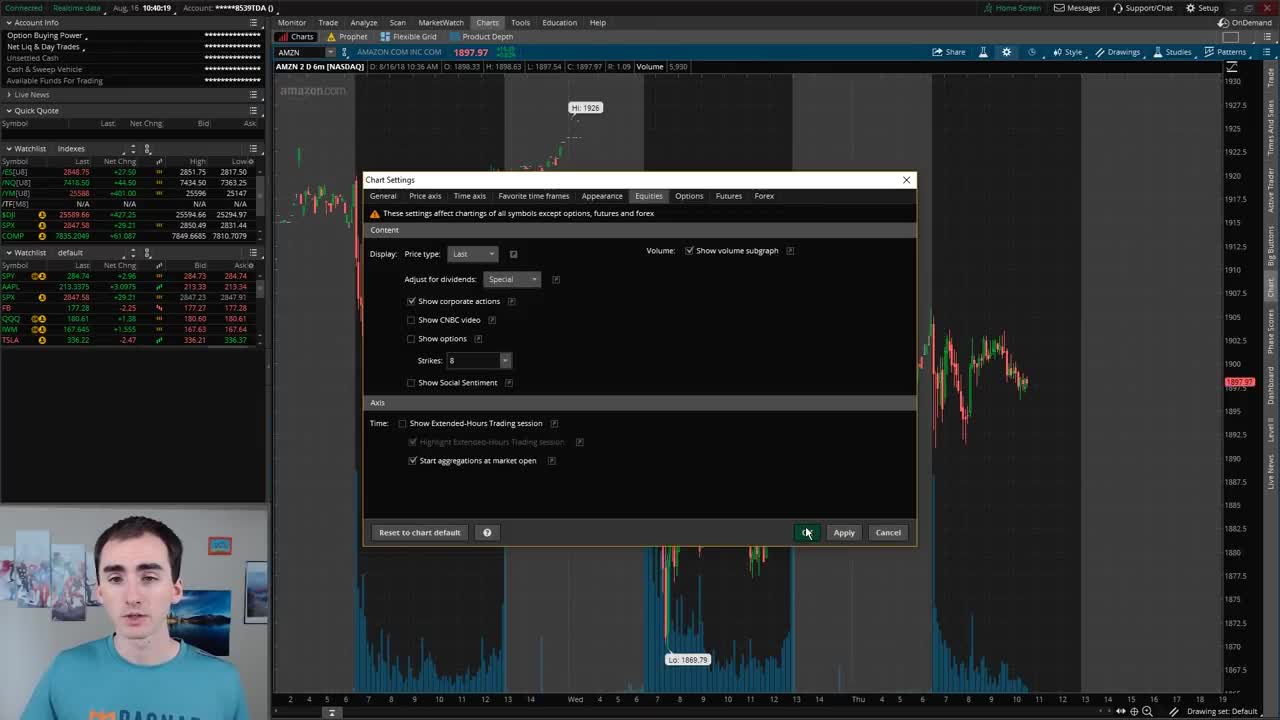
Task: Click Reset to chart default
Action: pos(420,532)
